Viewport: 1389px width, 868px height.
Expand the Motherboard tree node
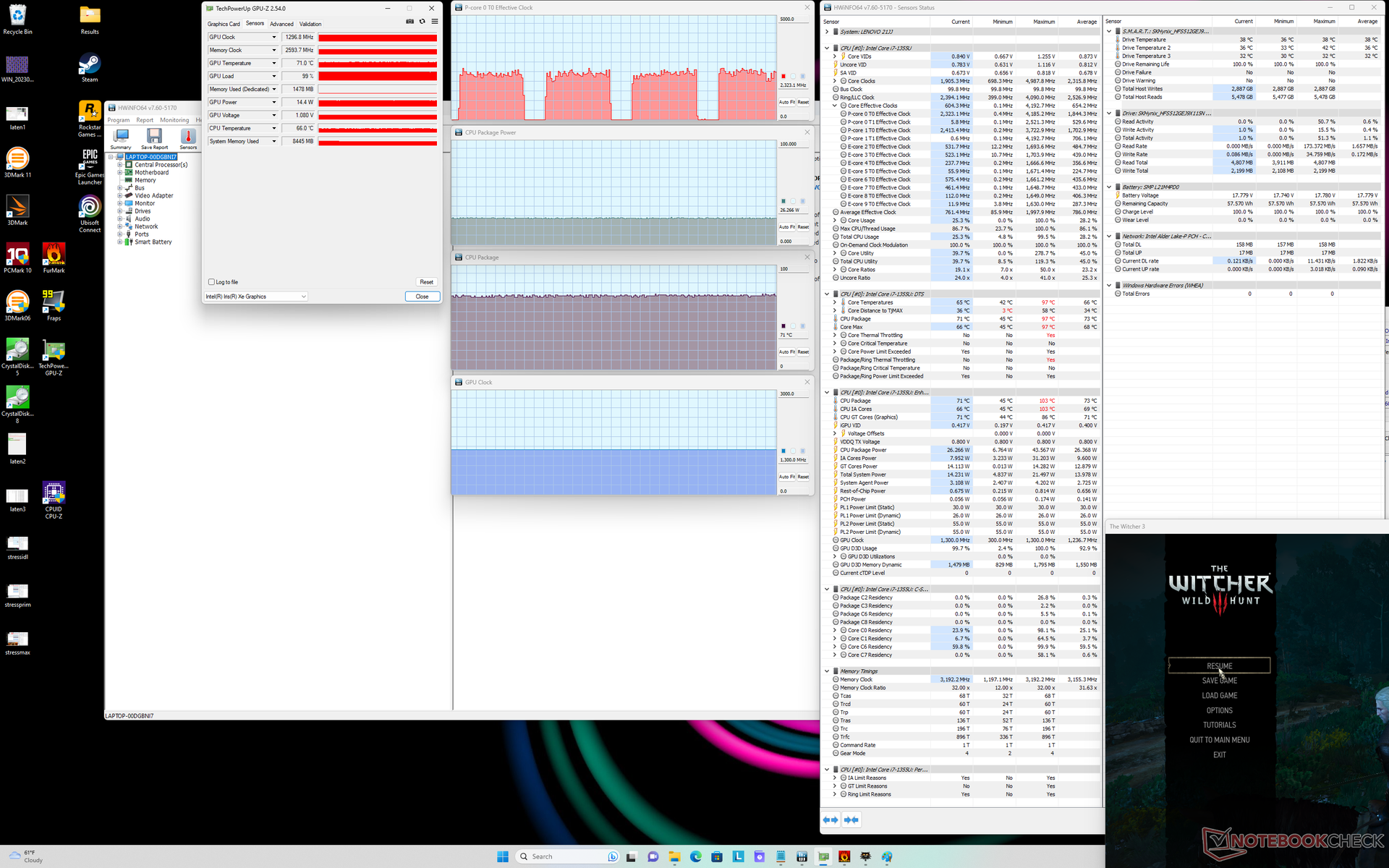(120, 173)
